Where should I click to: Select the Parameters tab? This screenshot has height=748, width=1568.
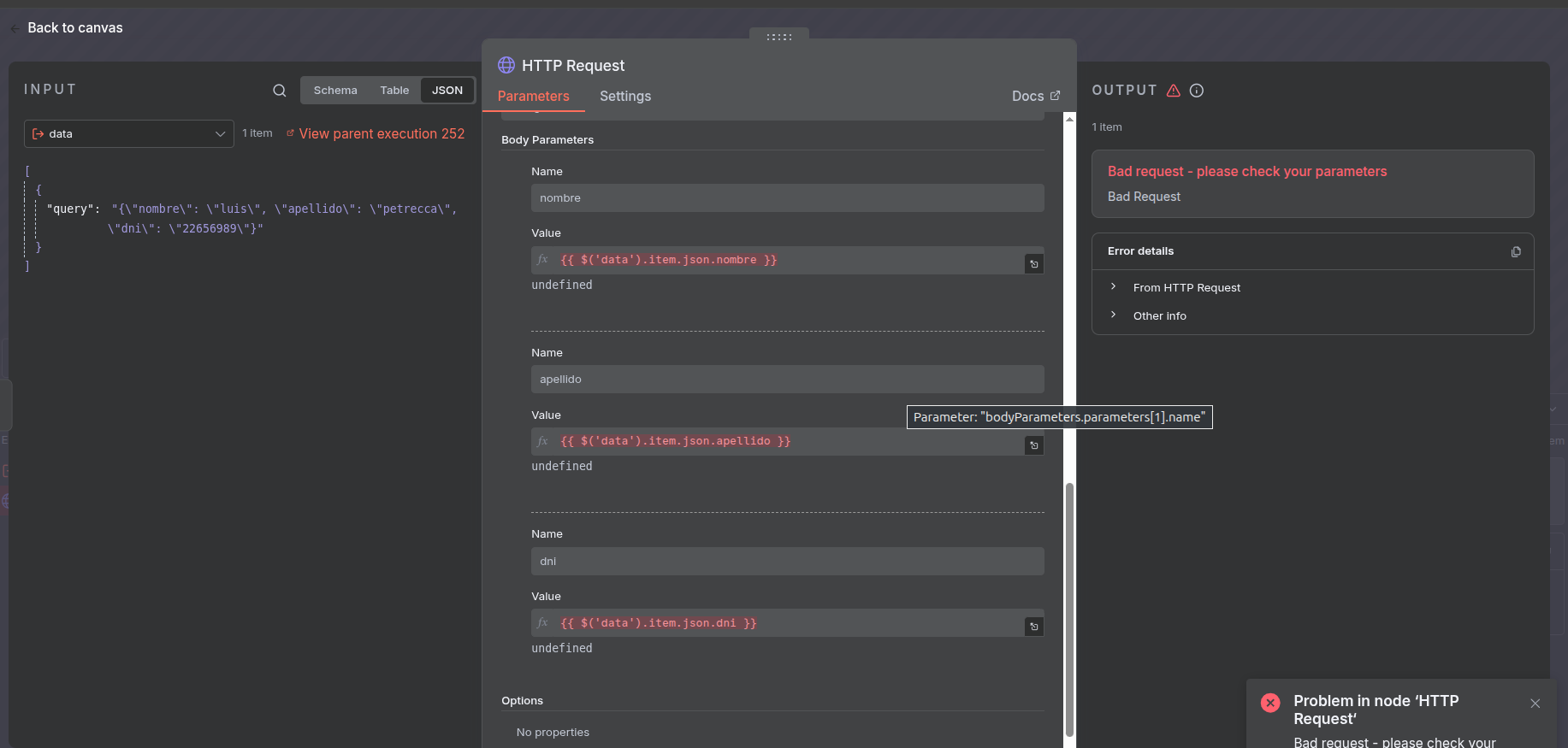(x=533, y=97)
